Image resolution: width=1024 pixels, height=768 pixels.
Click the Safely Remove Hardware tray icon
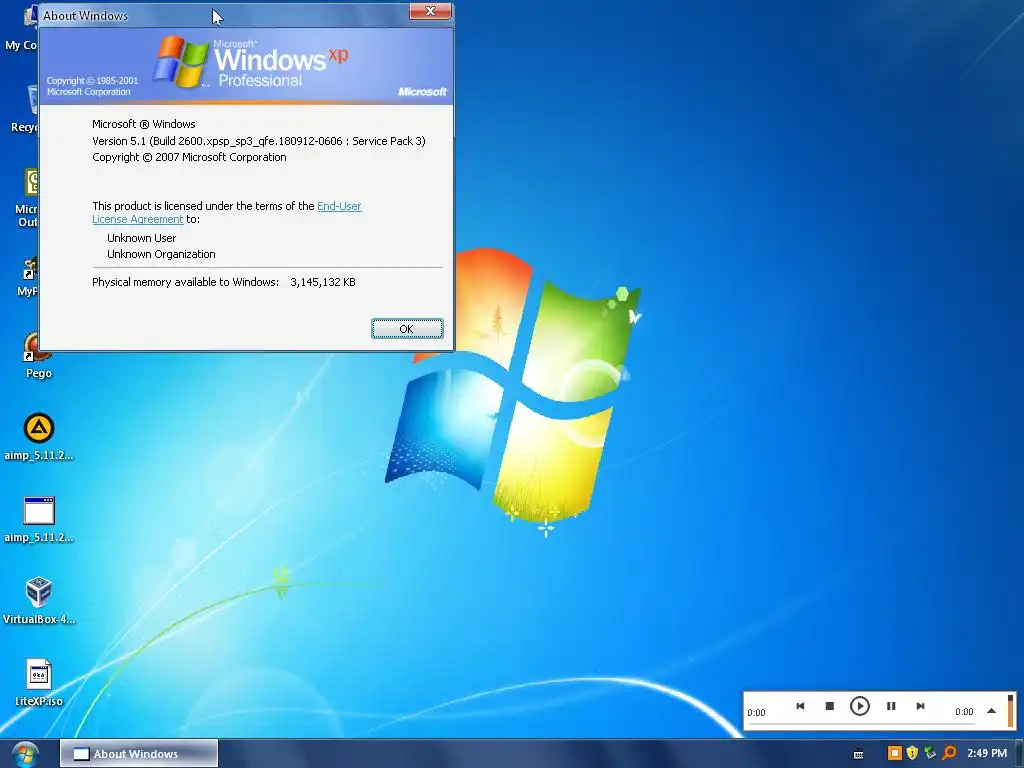coord(931,754)
